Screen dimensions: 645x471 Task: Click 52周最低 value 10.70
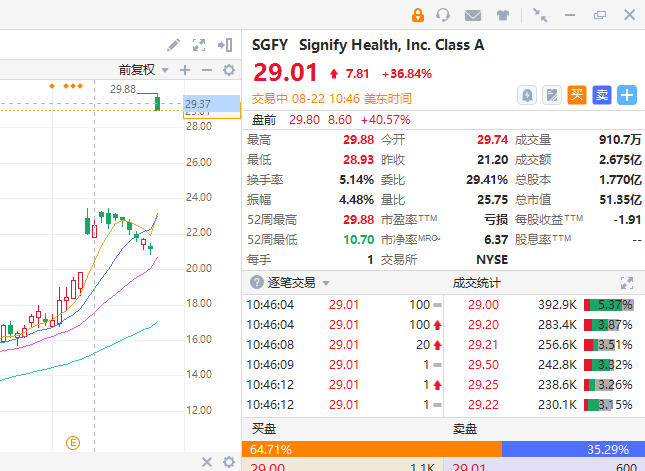tap(359, 239)
